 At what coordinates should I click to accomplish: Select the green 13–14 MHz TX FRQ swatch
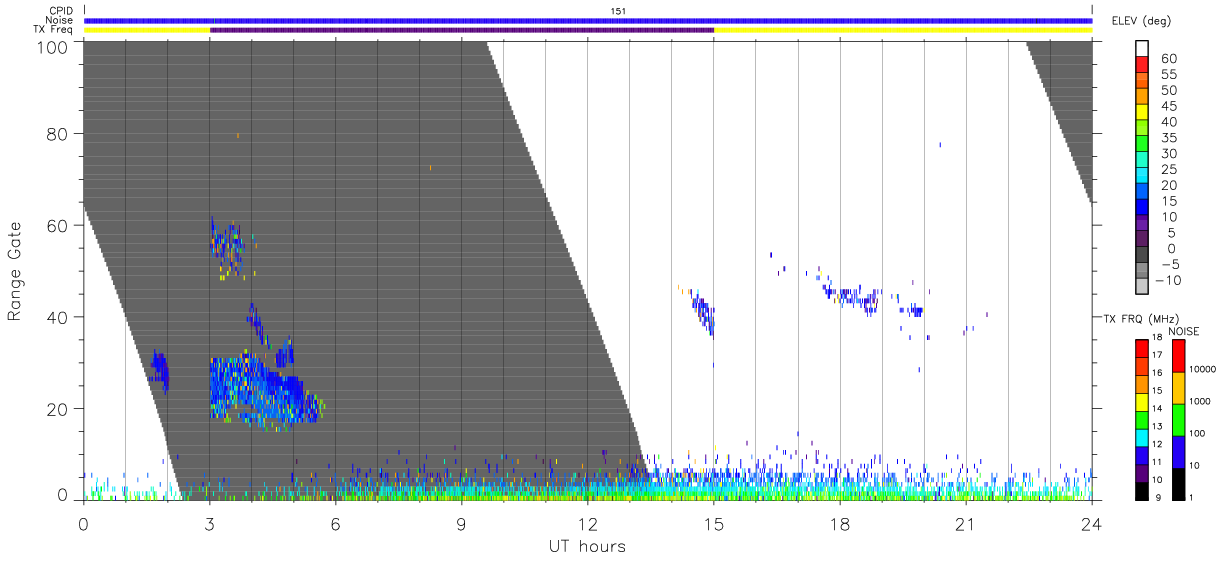1142,419
